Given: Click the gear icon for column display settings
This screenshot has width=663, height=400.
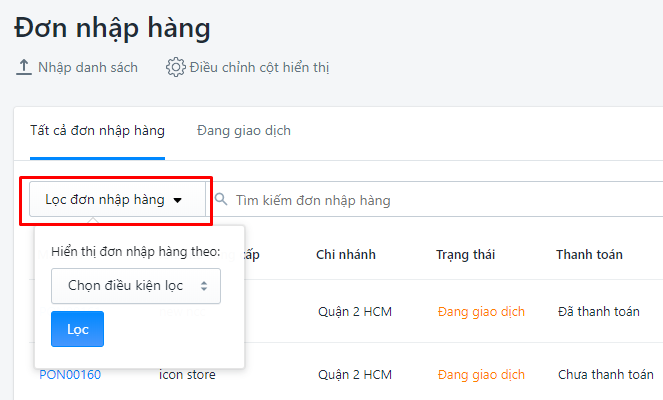Looking at the screenshot, I should click(x=175, y=67).
